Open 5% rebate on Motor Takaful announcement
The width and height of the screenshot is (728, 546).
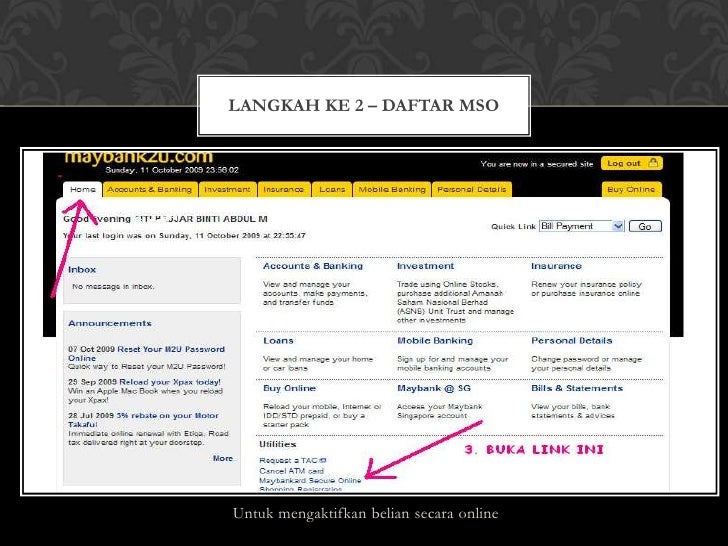coord(143,420)
